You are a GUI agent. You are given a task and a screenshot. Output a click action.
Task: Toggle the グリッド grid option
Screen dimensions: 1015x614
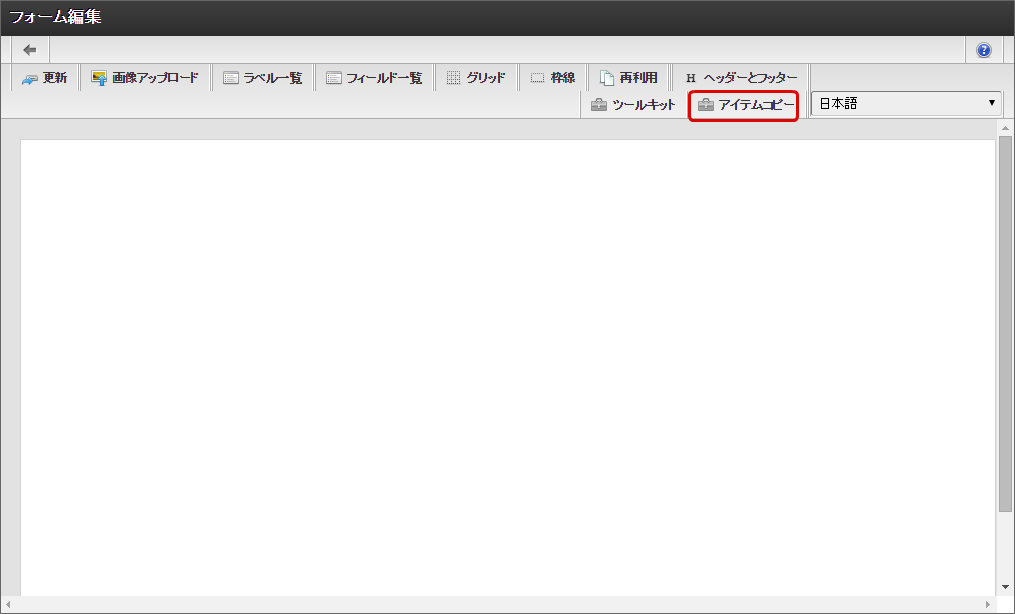476,78
